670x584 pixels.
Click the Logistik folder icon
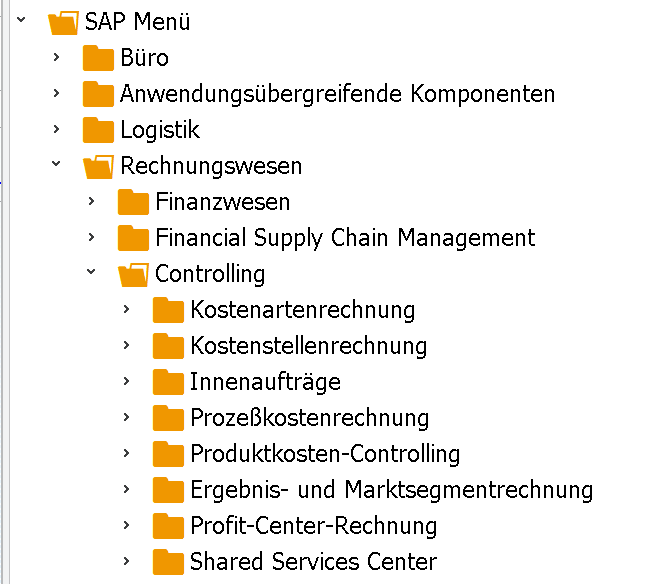coord(98,130)
